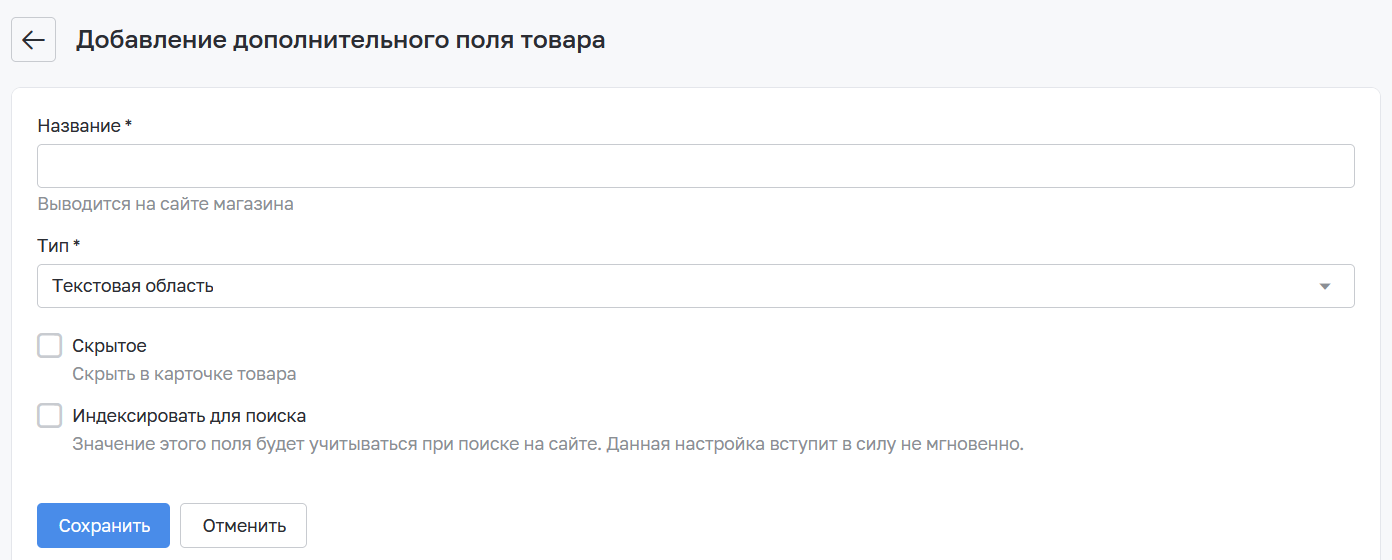Click the Название field label
The width and height of the screenshot is (1392, 560).
[x=79, y=126]
